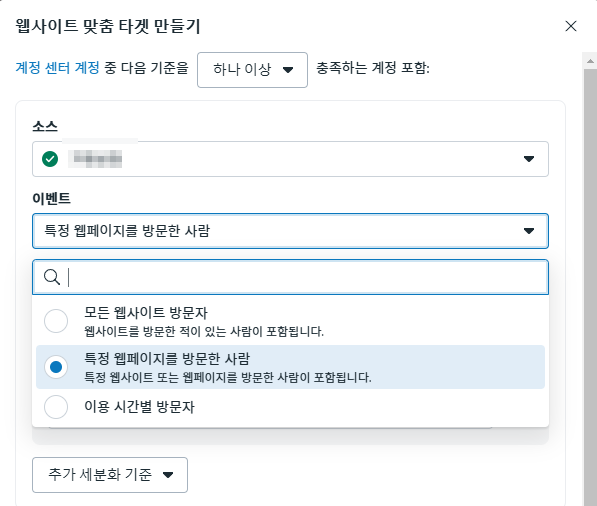Open 계정 센터 계정 link
The image size is (597, 506).
click(x=57, y=68)
